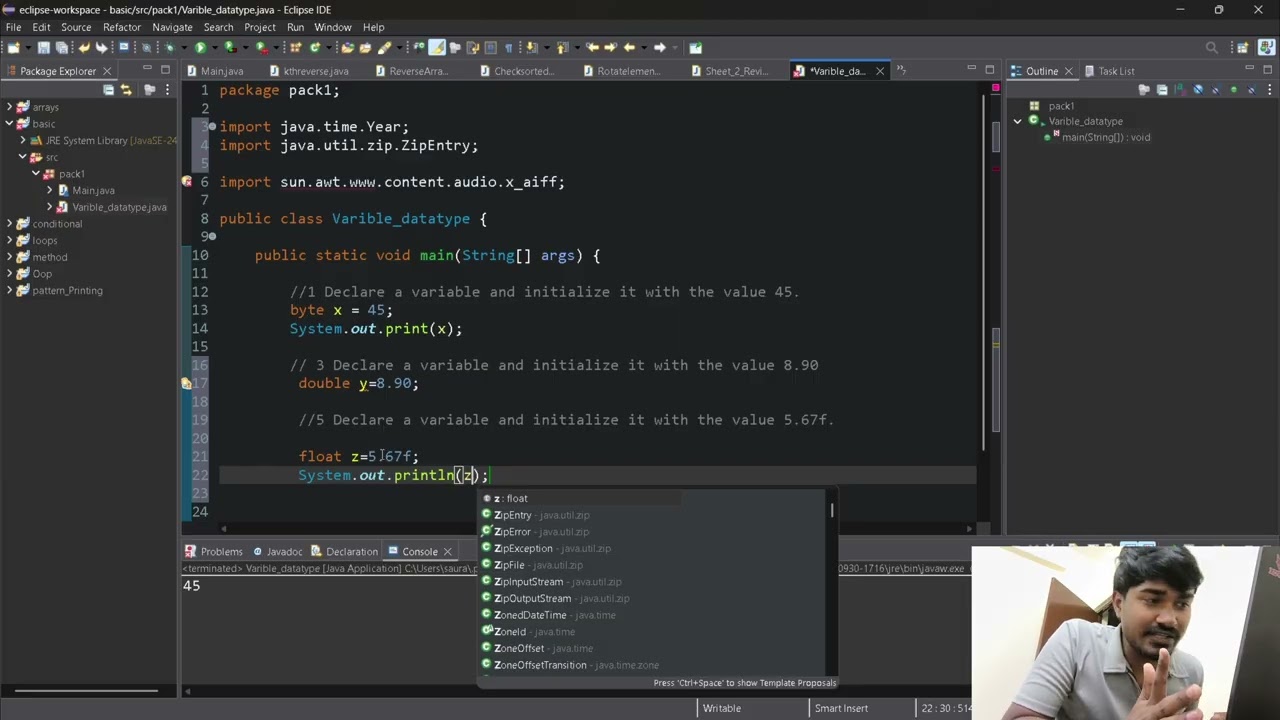Collapse All in Package Explorer toolbar
This screenshot has width=1280, height=720.
[x=108, y=89]
